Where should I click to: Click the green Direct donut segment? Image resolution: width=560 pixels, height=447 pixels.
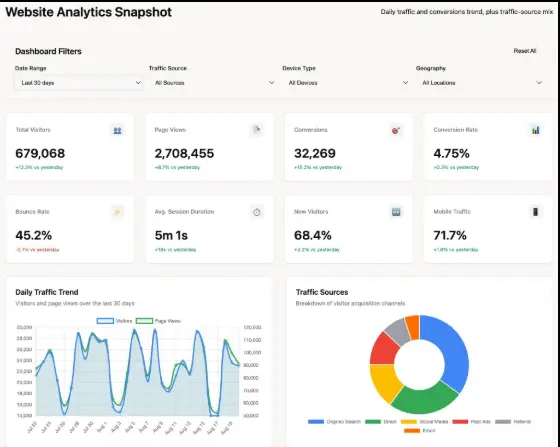tap(425, 398)
